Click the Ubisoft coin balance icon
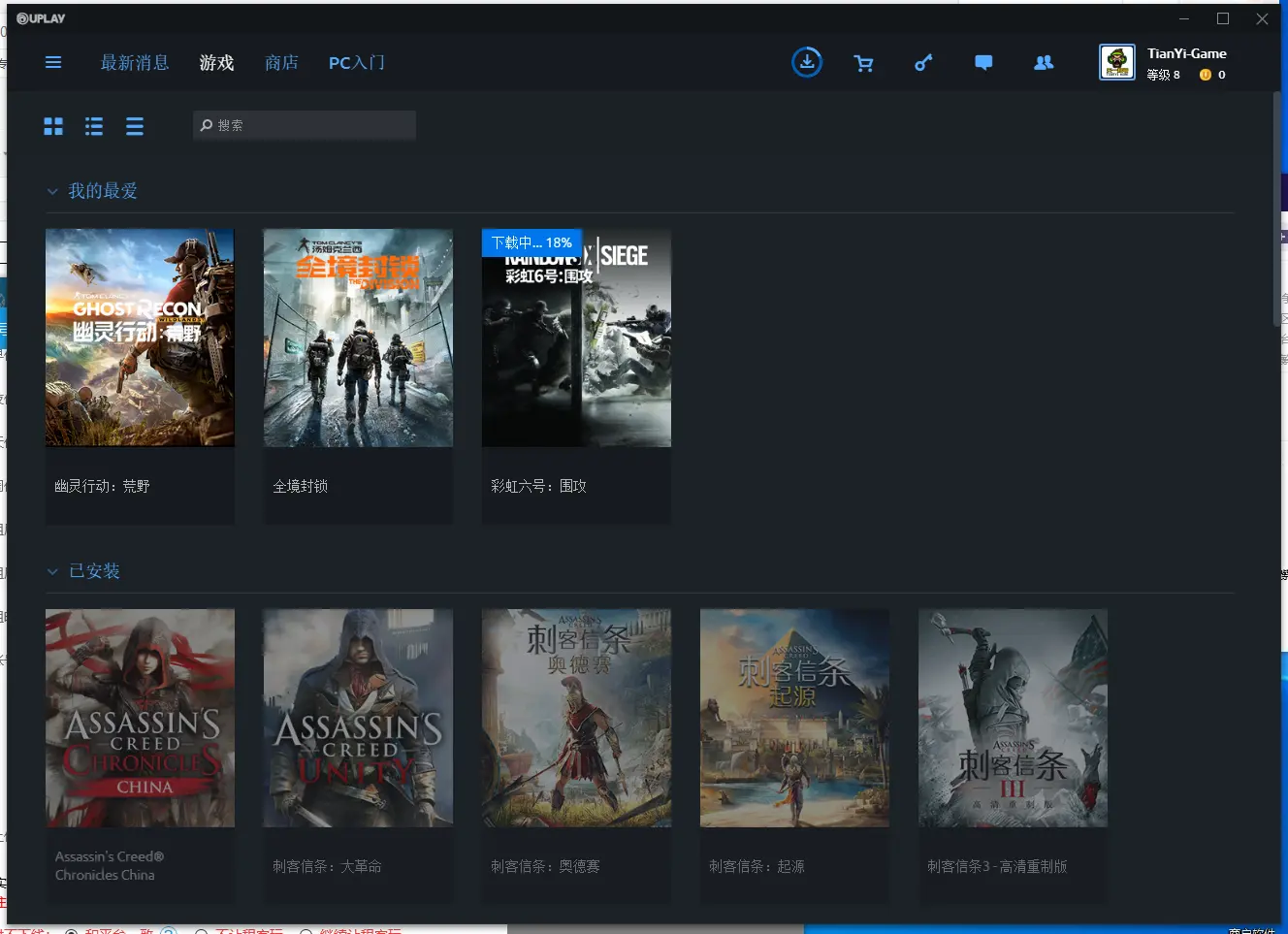The height and width of the screenshot is (934, 1288). tap(1206, 75)
